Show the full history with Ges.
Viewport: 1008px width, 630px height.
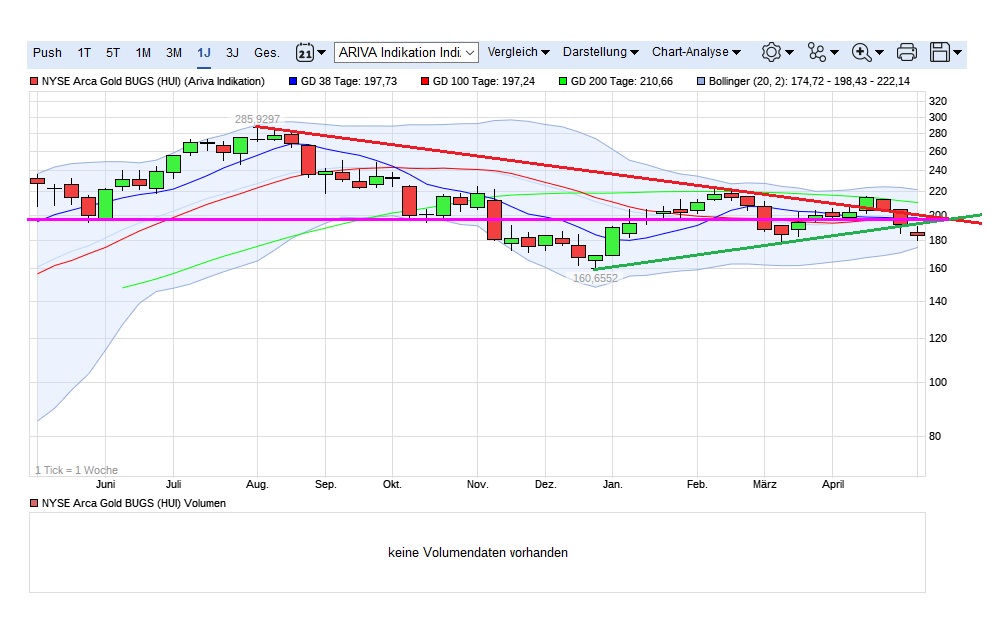[267, 52]
